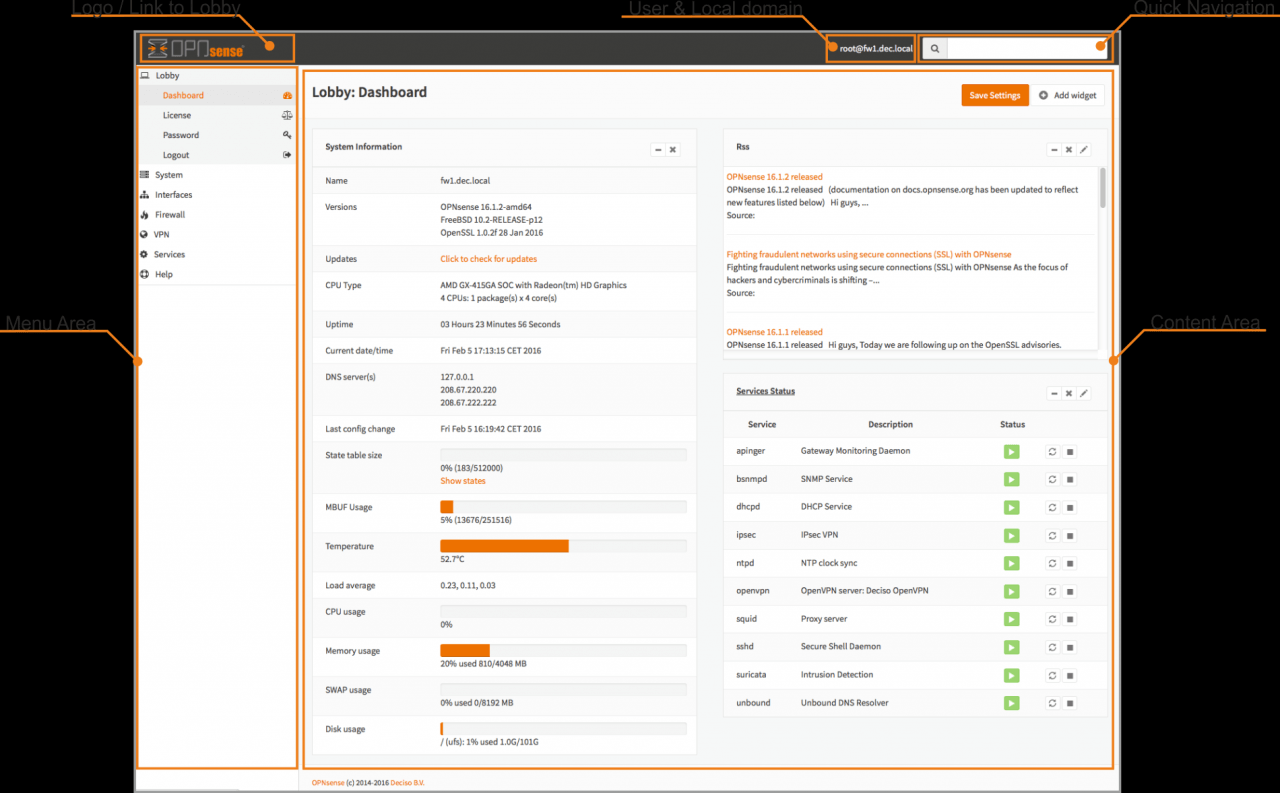Edit the Rss widget with pencil icon
This screenshot has height=793, width=1280.
1084,150
